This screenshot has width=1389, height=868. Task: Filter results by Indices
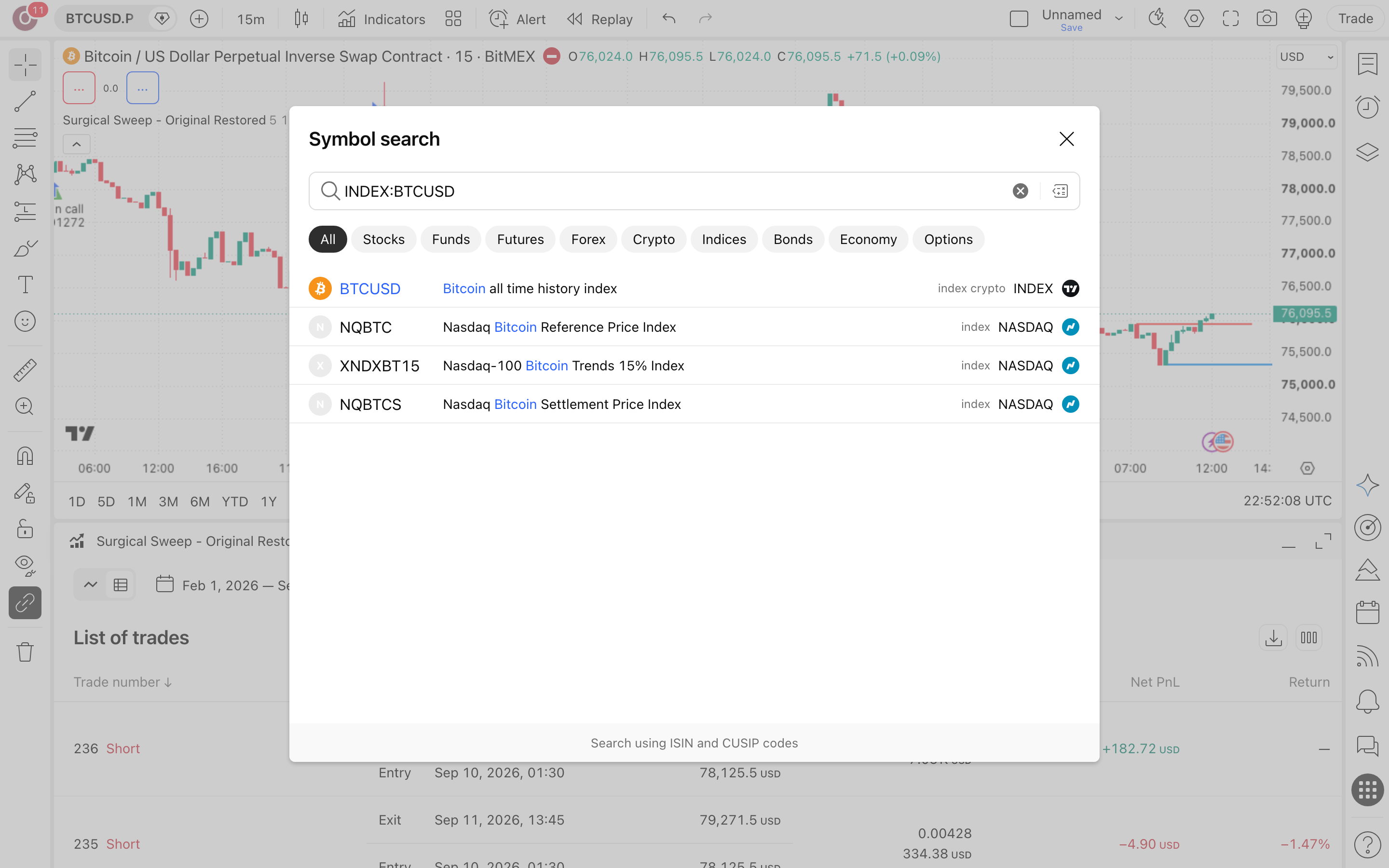[723, 239]
